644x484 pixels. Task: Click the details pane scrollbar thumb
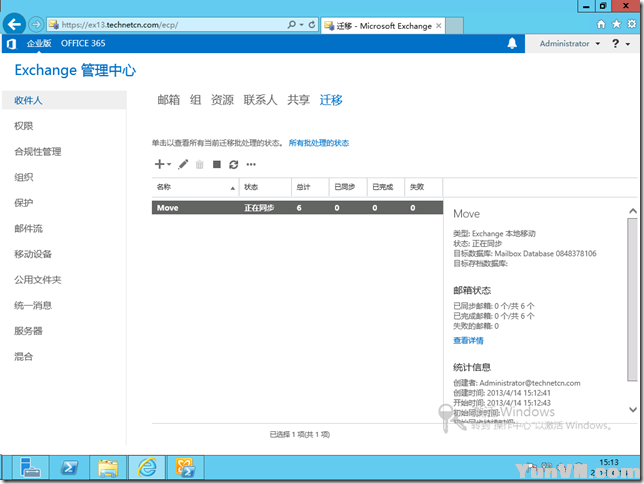click(632, 300)
